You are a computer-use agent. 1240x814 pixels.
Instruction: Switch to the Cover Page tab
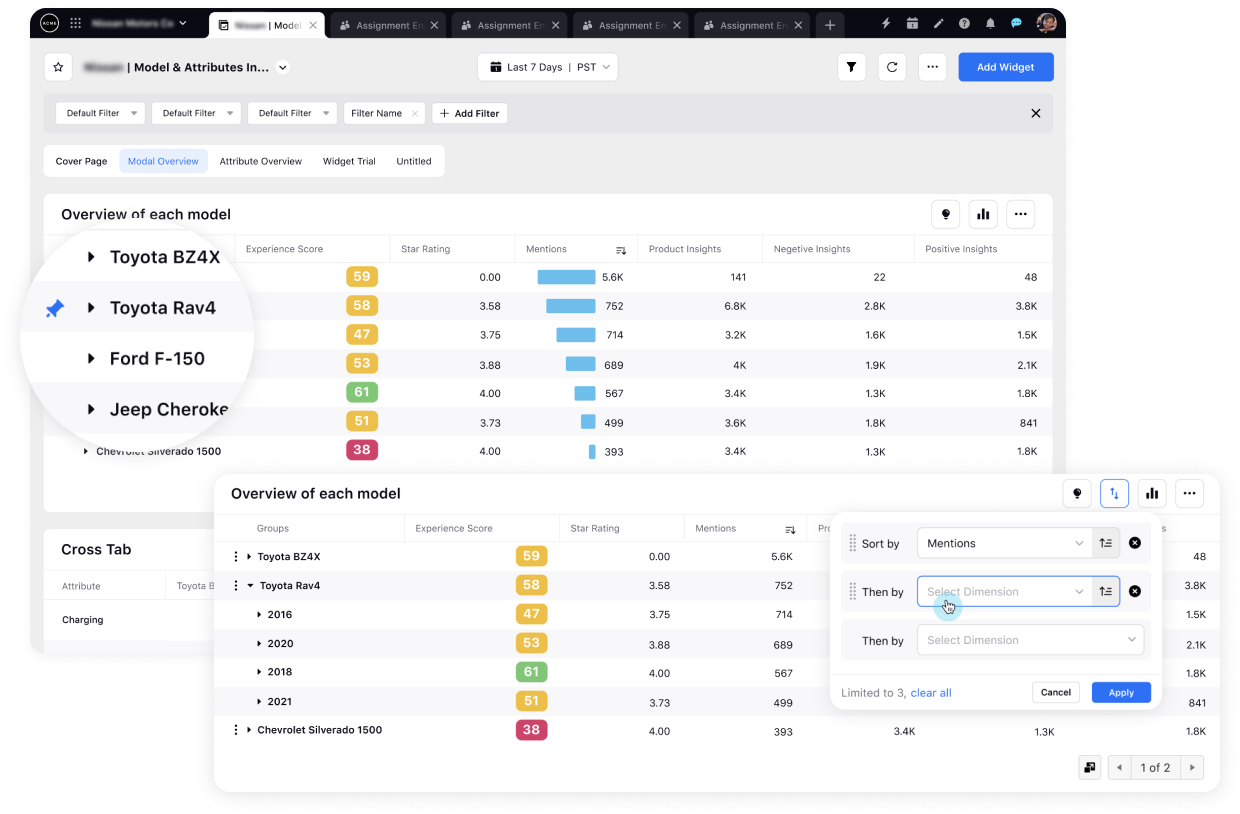pyautogui.click(x=81, y=161)
